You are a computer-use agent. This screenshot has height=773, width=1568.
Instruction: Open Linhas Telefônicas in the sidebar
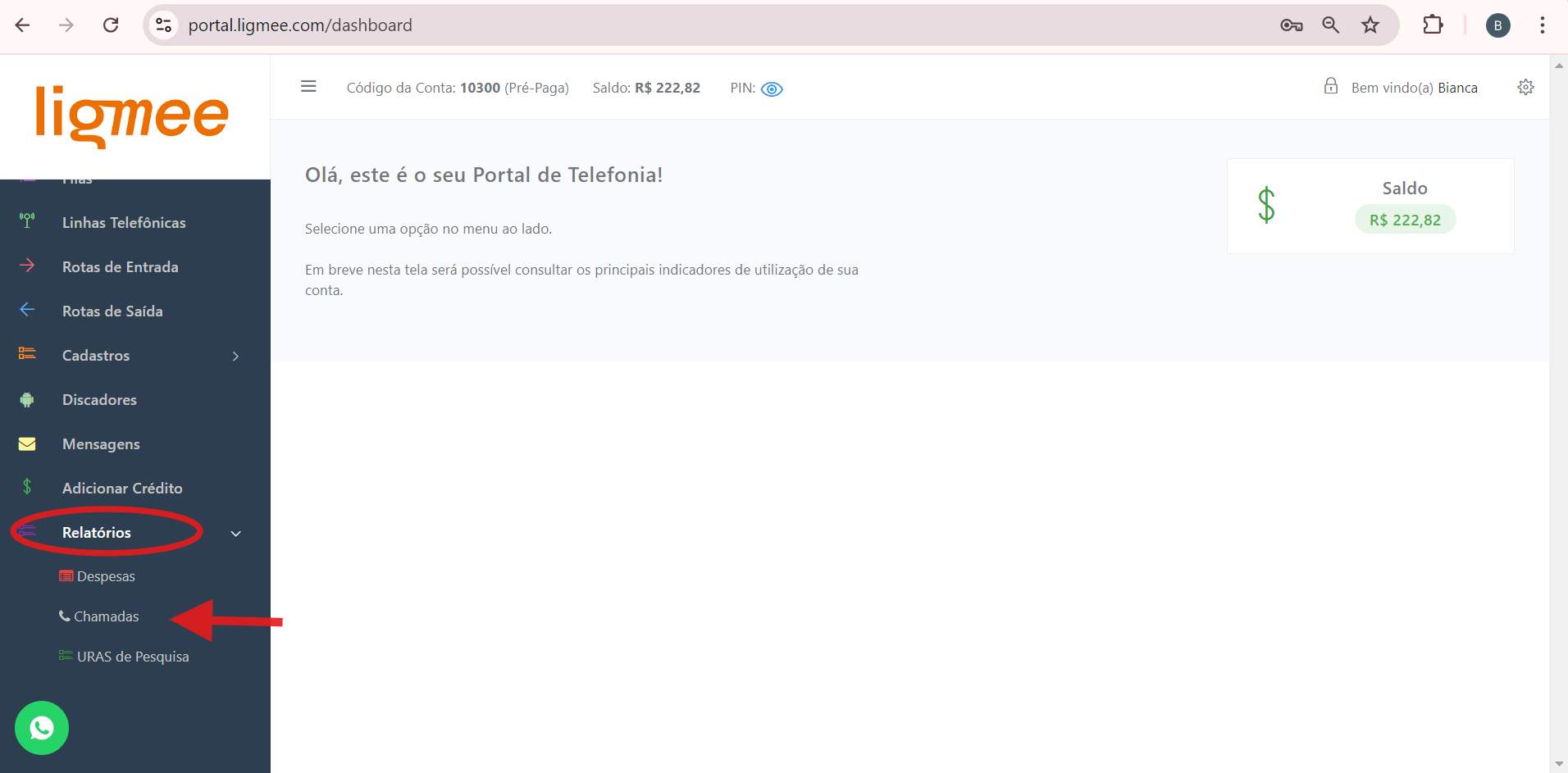(x=124, y=223)
